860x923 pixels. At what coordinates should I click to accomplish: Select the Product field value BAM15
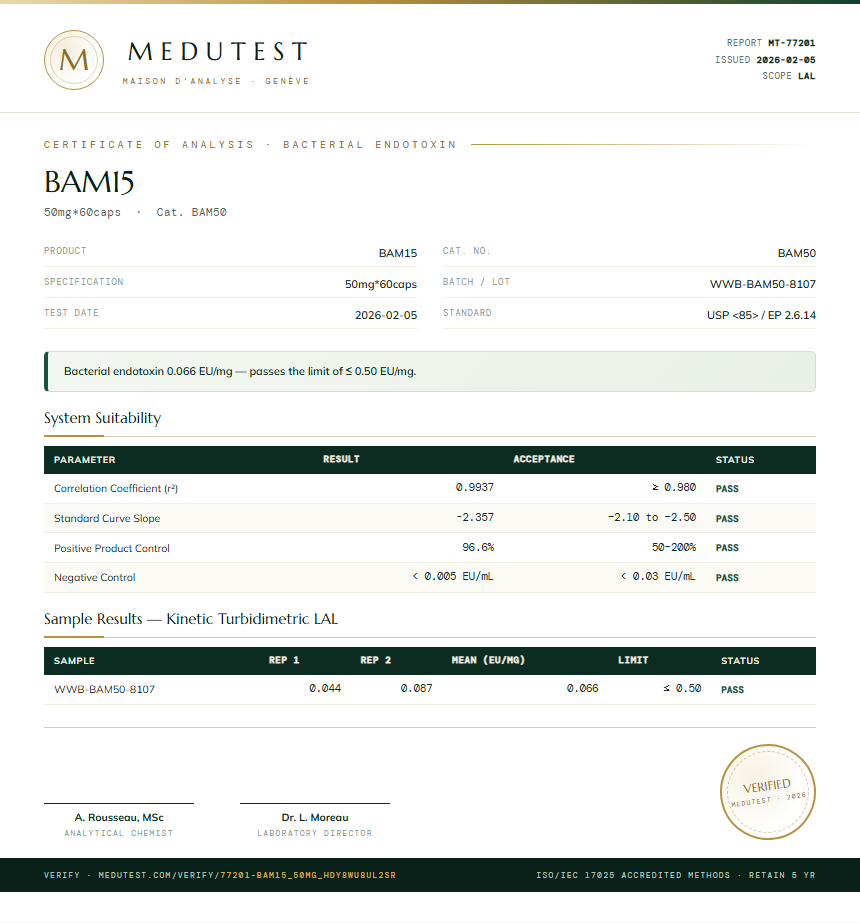[x=398, y=253]
